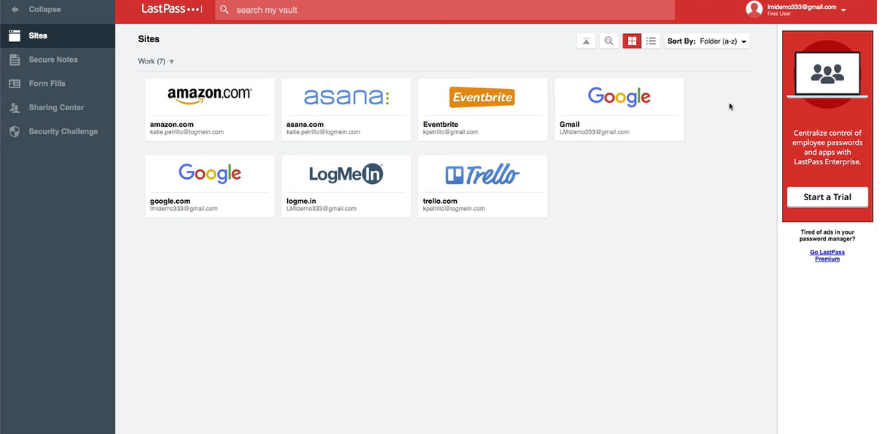This screenshot has height=434, width=885.
Task: Click kpetrillo@gmail.com under Eventbrite
Action: click(450, 132)
